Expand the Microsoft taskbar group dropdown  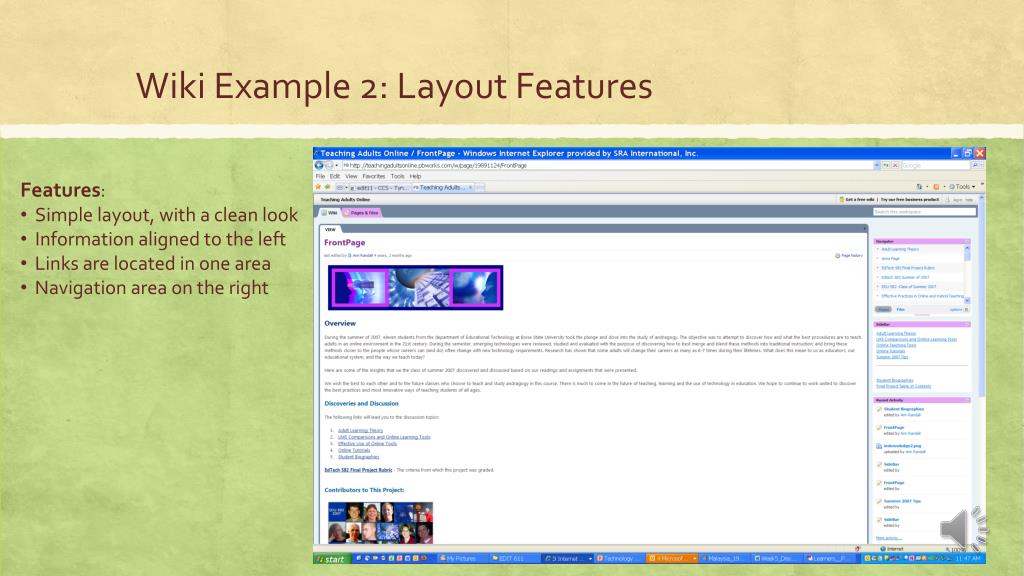coord(694,558)
